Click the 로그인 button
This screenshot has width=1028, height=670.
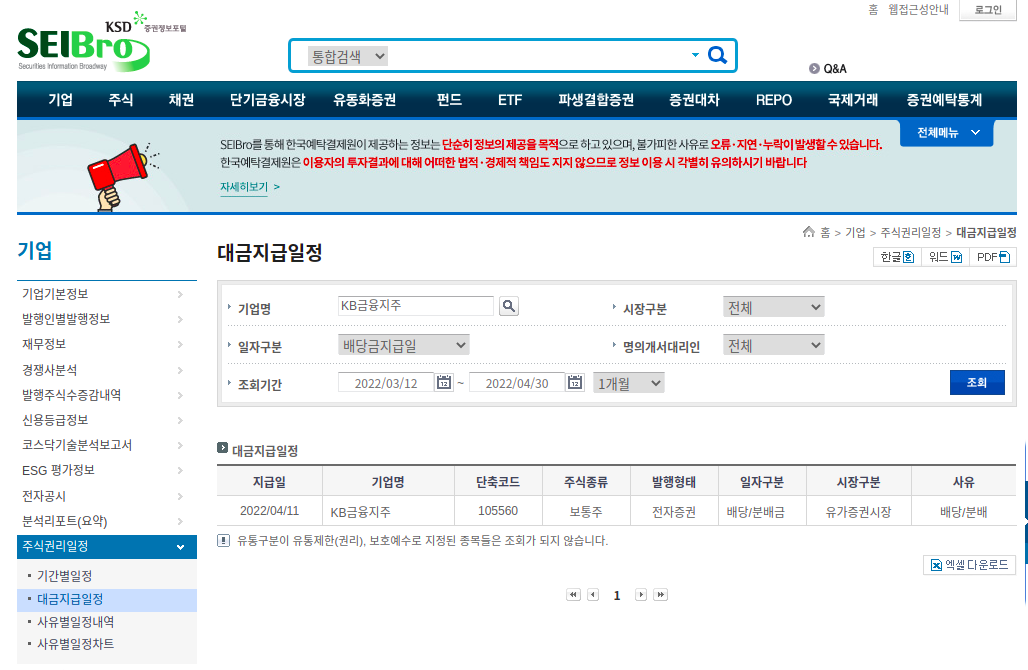click(x=987, y=10)
